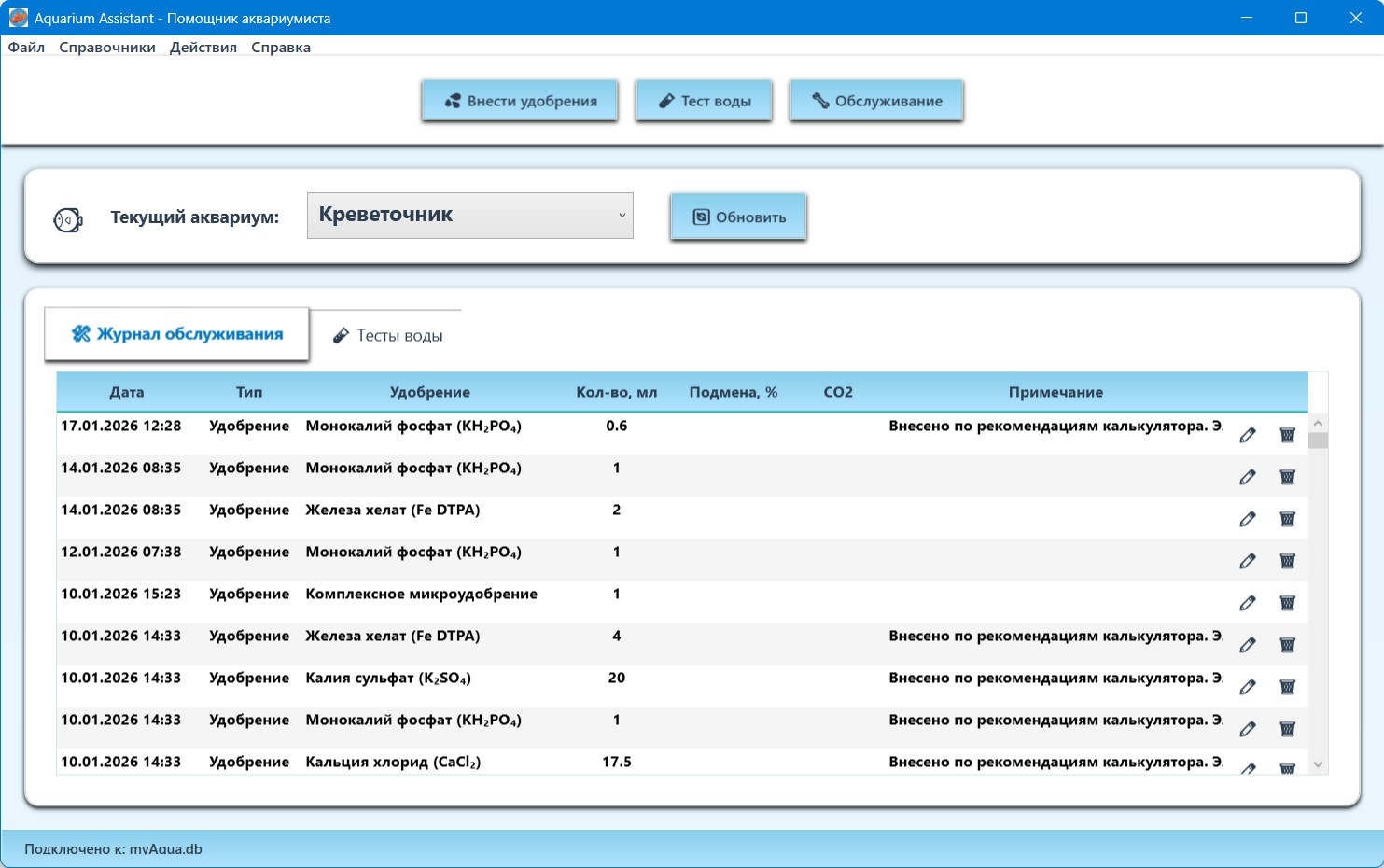
Task: Edit the 10.01.2026 Железа хелат entry
Action: [1248, 645]
